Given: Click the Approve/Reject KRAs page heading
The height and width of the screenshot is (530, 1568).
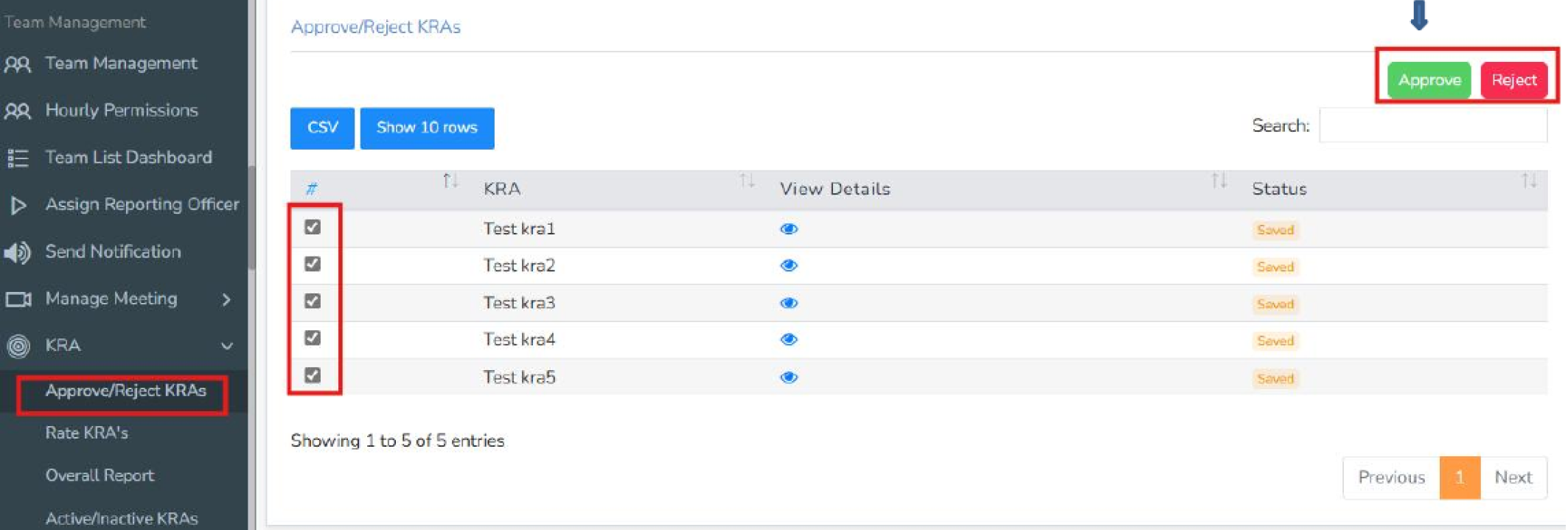Looking at the screenshot, I should [375, 27].
